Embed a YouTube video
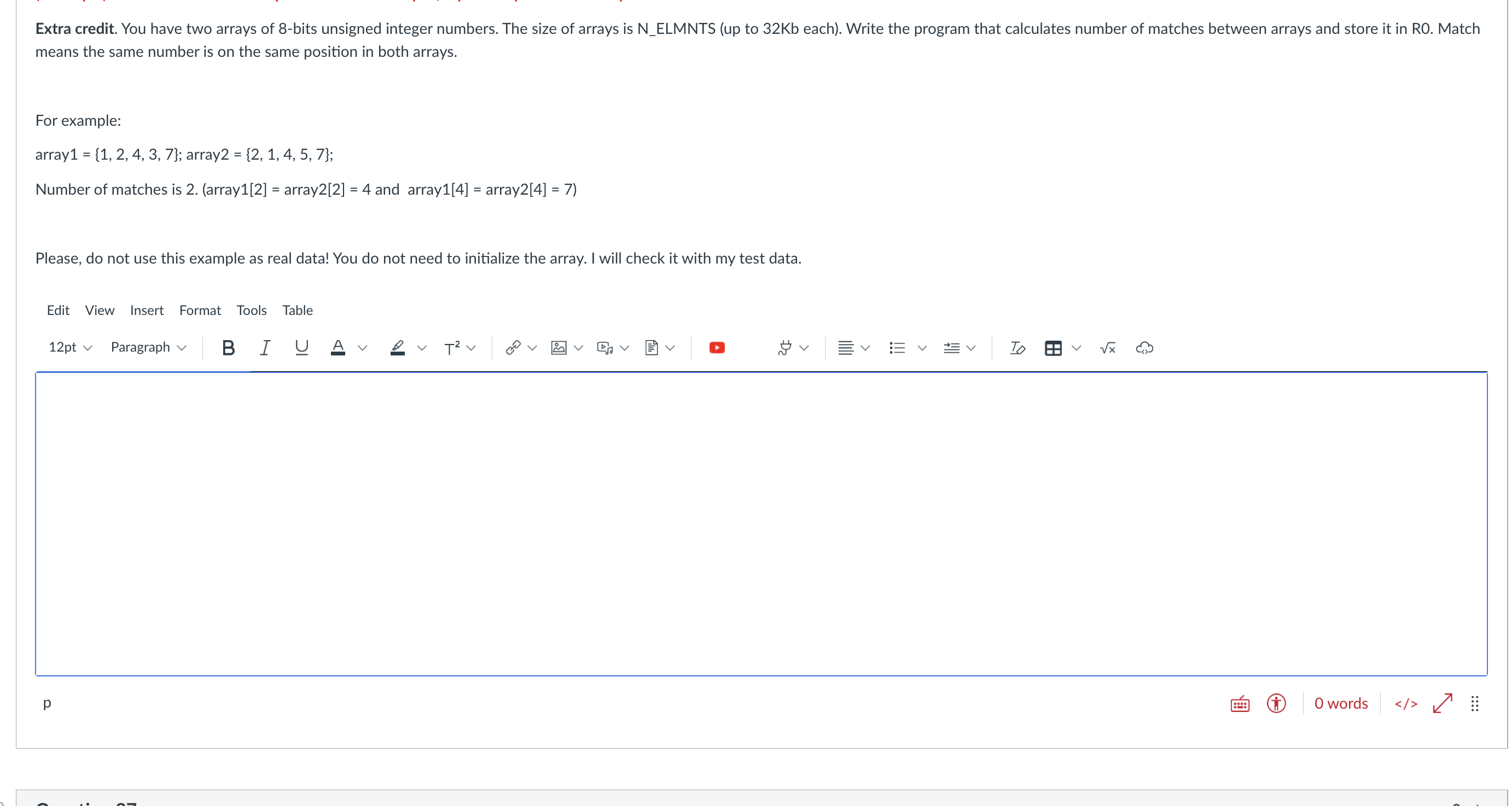This screenshot has height=806, width=1512. [717, 347]
